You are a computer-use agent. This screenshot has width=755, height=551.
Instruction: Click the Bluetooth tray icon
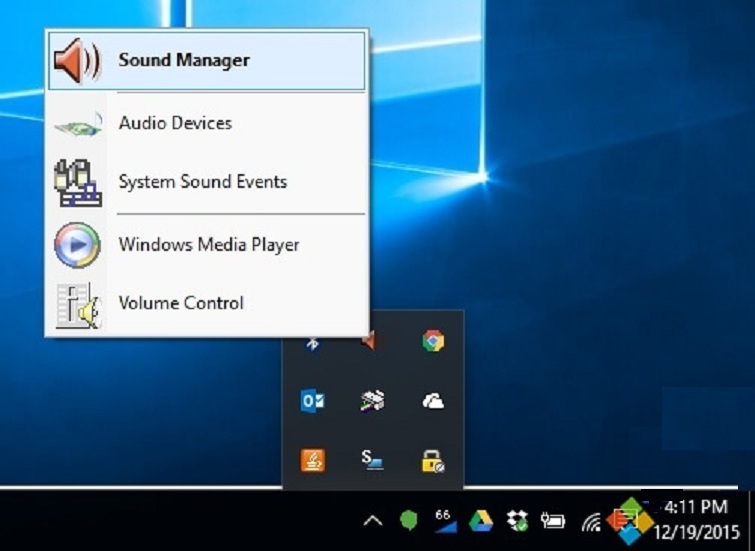pos(312,343)
